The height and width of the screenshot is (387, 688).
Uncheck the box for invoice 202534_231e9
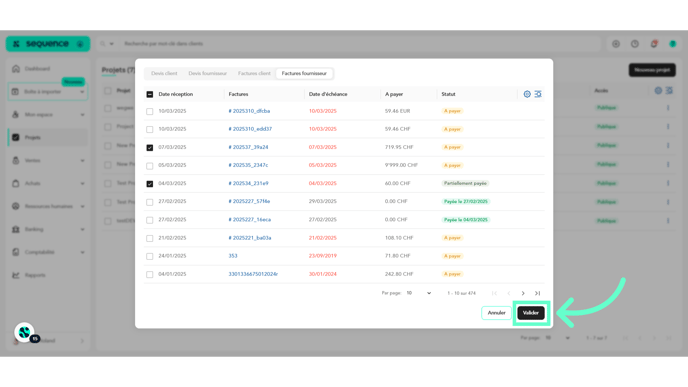pos(150,184)
